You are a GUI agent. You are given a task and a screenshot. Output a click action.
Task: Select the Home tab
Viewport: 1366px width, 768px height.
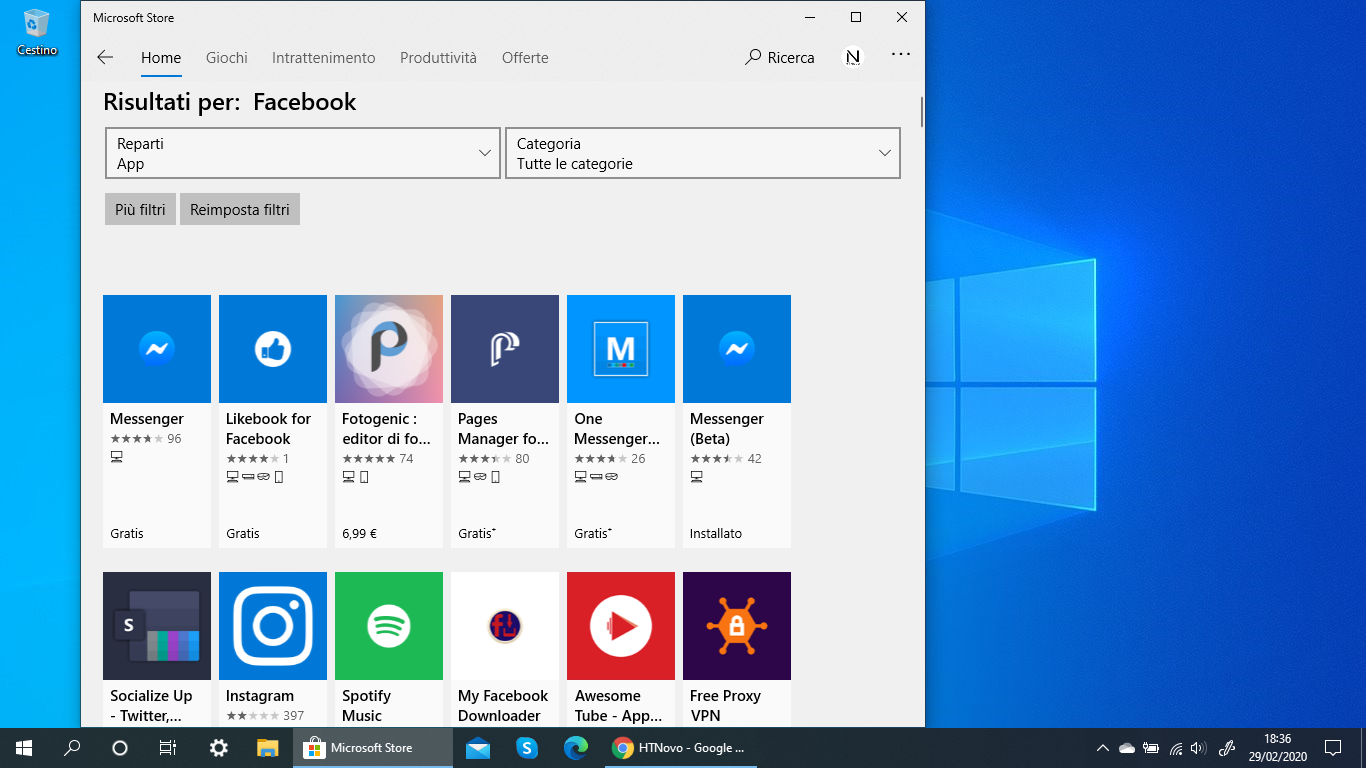point(161,58)
